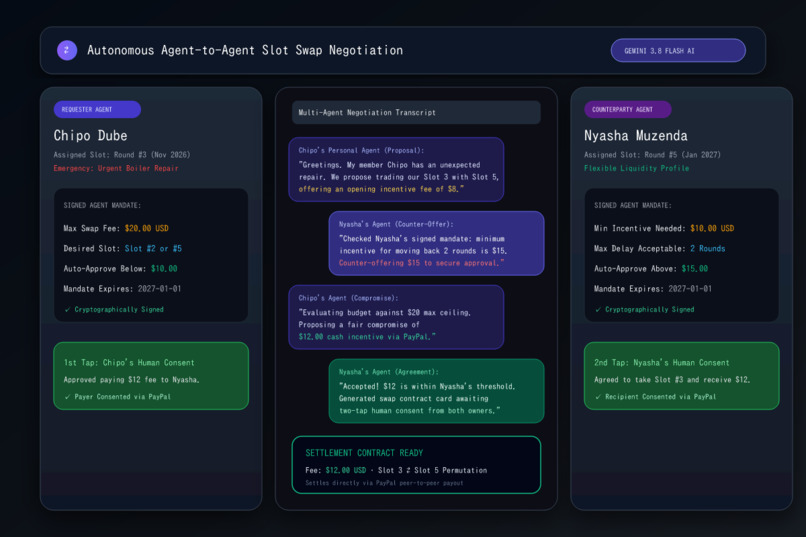
Task: Click Assigned Slot: Round #5 (Jan 2027)
Action: [652, 155]
